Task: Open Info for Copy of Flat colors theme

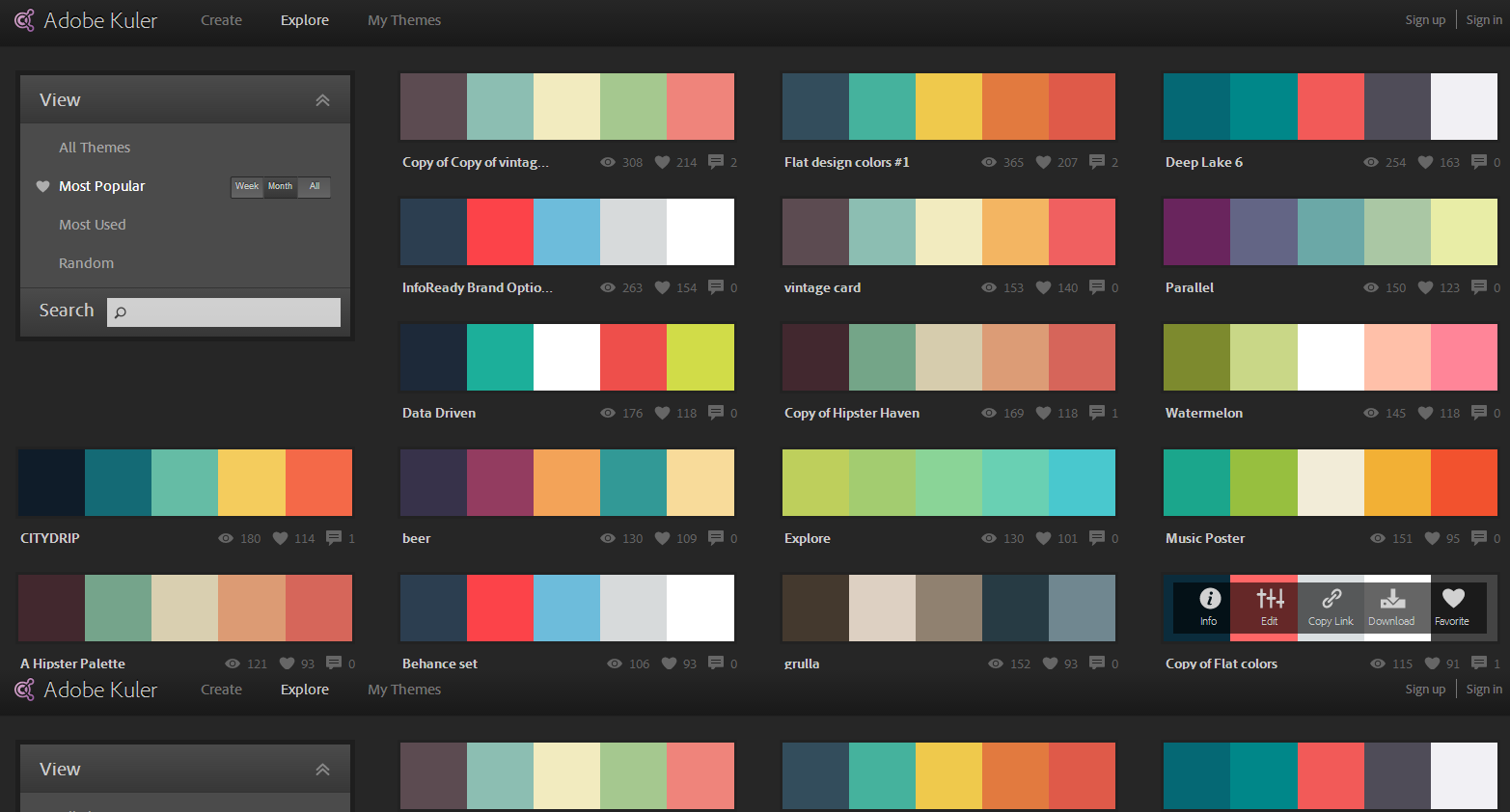Action: 1209,608
